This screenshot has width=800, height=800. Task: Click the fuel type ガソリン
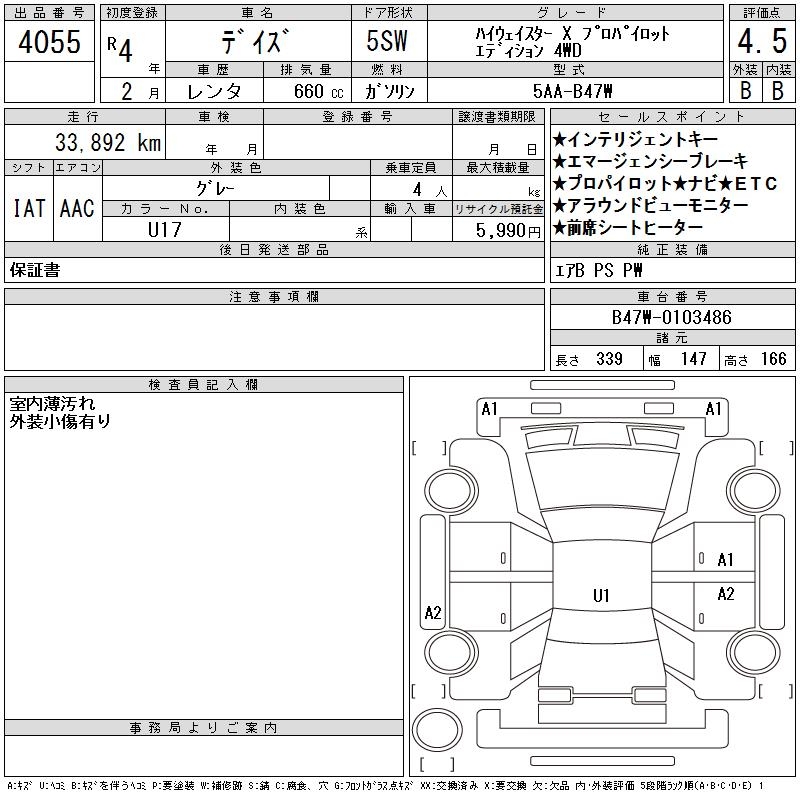click(389, 91)
